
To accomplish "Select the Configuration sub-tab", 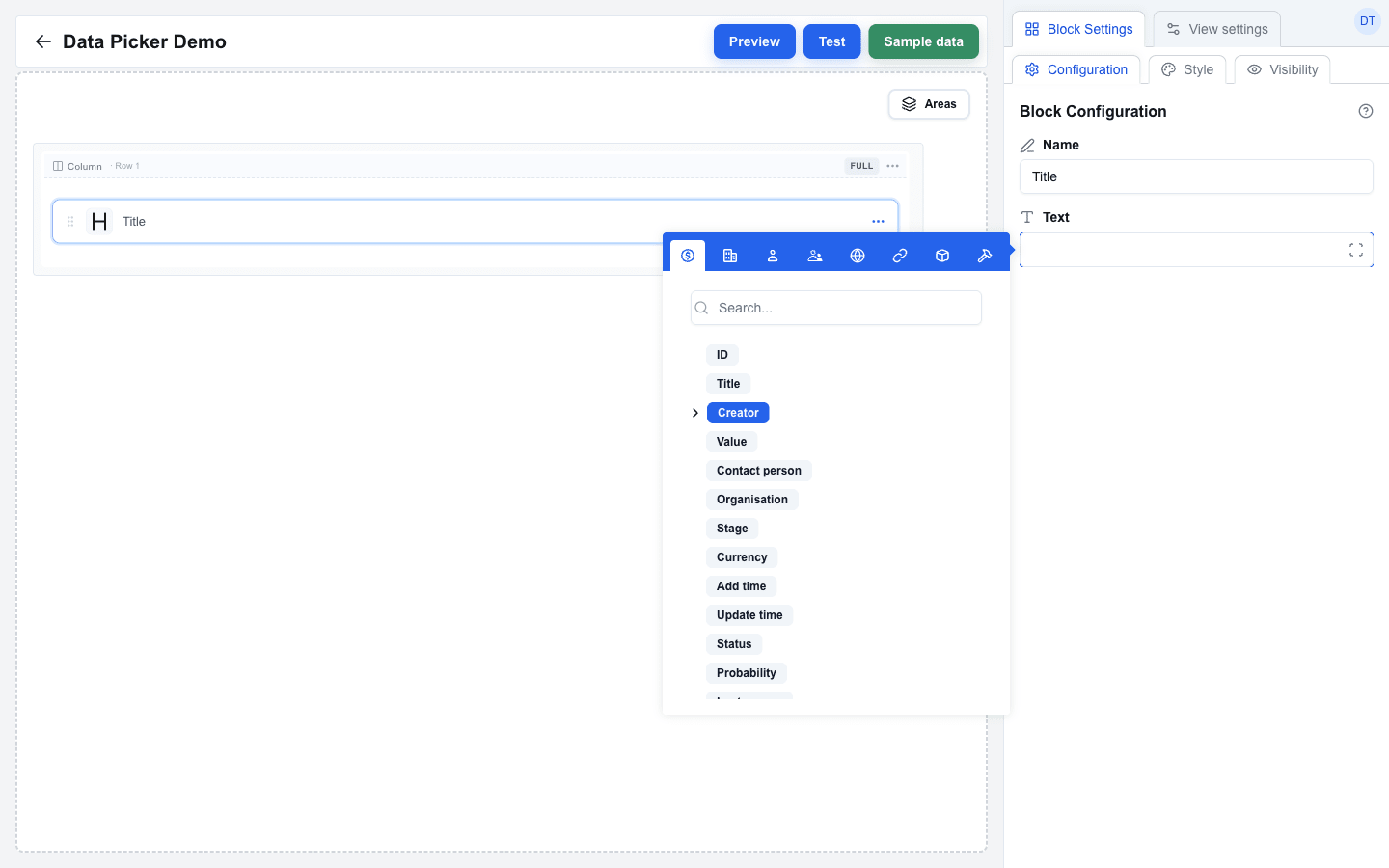I will 1076,69.
